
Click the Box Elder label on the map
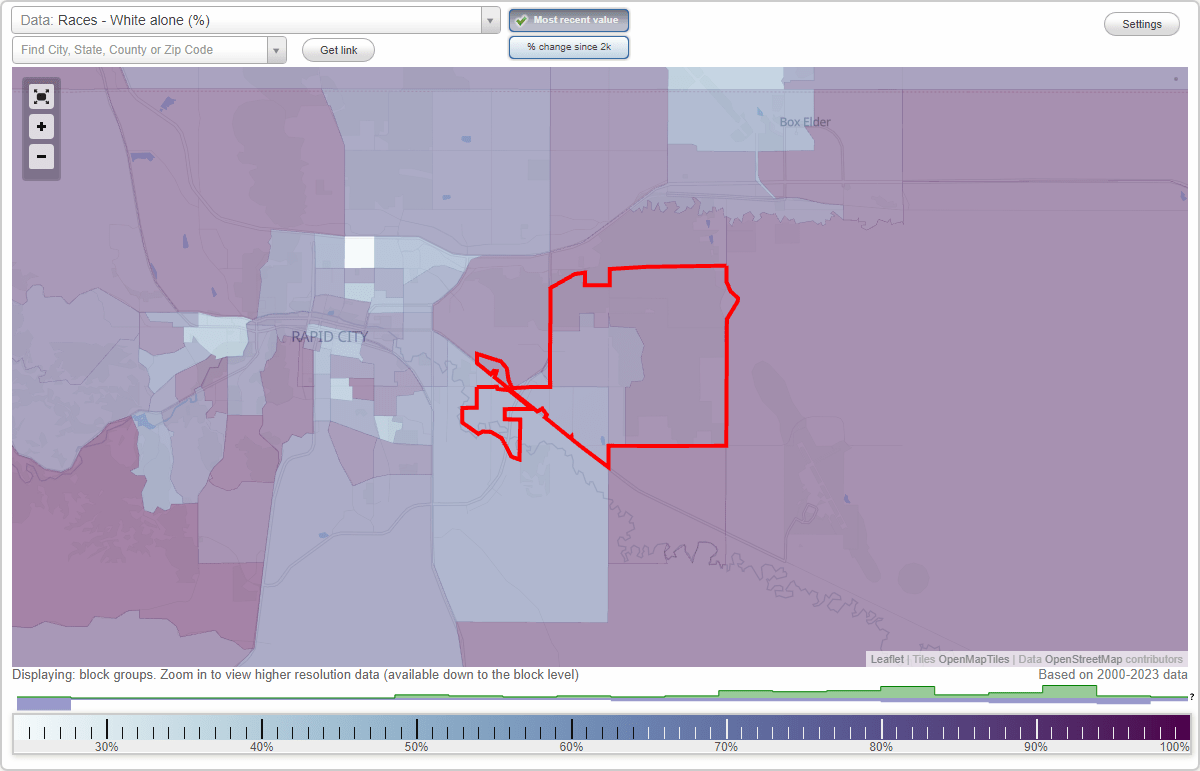pos(803,122)
